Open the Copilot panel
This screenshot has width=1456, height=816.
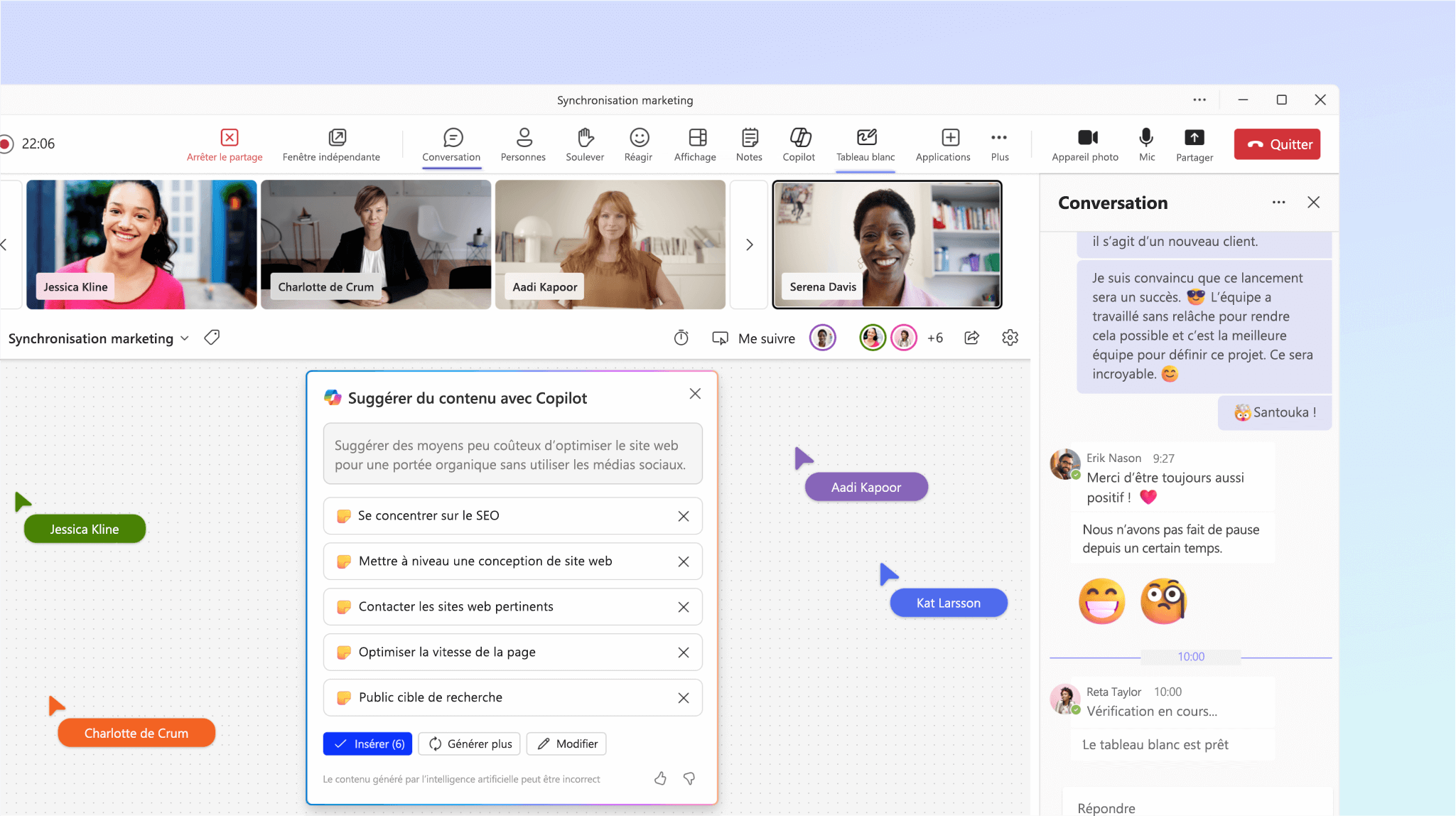(799, 144)
